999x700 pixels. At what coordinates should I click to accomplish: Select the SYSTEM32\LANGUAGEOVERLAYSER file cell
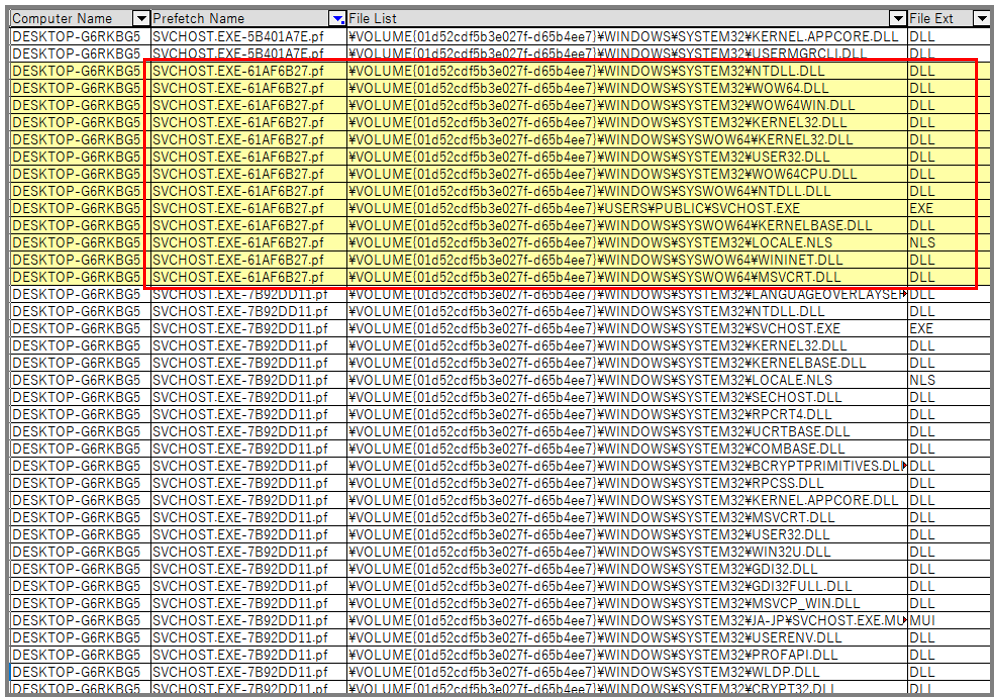(627, 294)
